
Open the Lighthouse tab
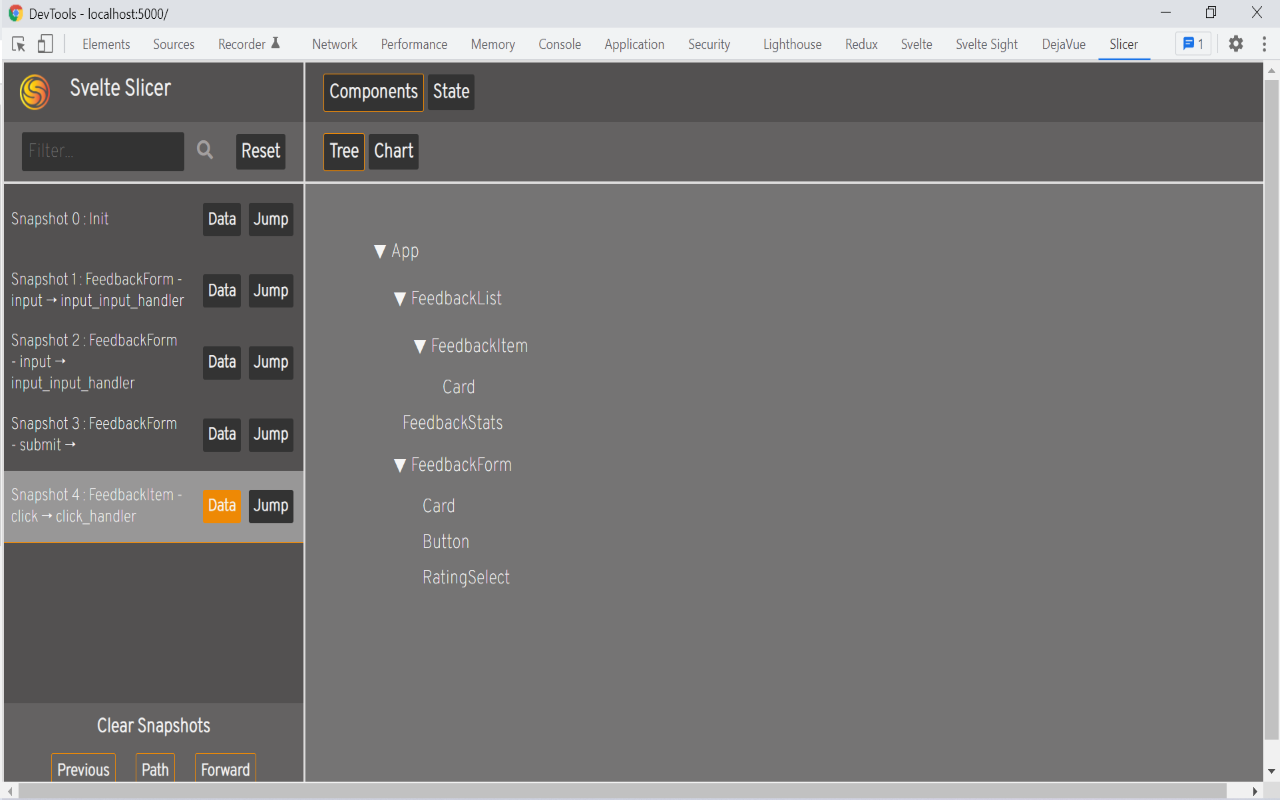(792, 44)
